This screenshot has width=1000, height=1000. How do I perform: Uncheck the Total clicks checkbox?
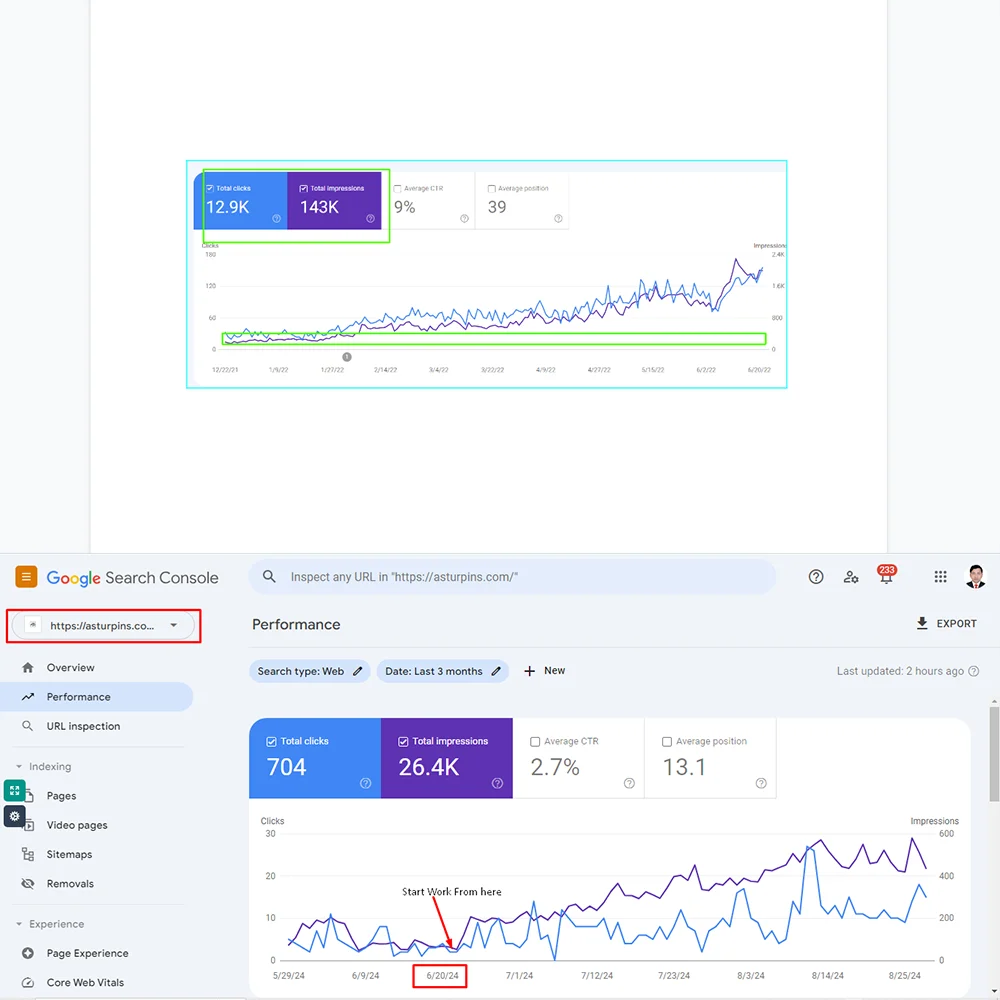pos(272,742)
